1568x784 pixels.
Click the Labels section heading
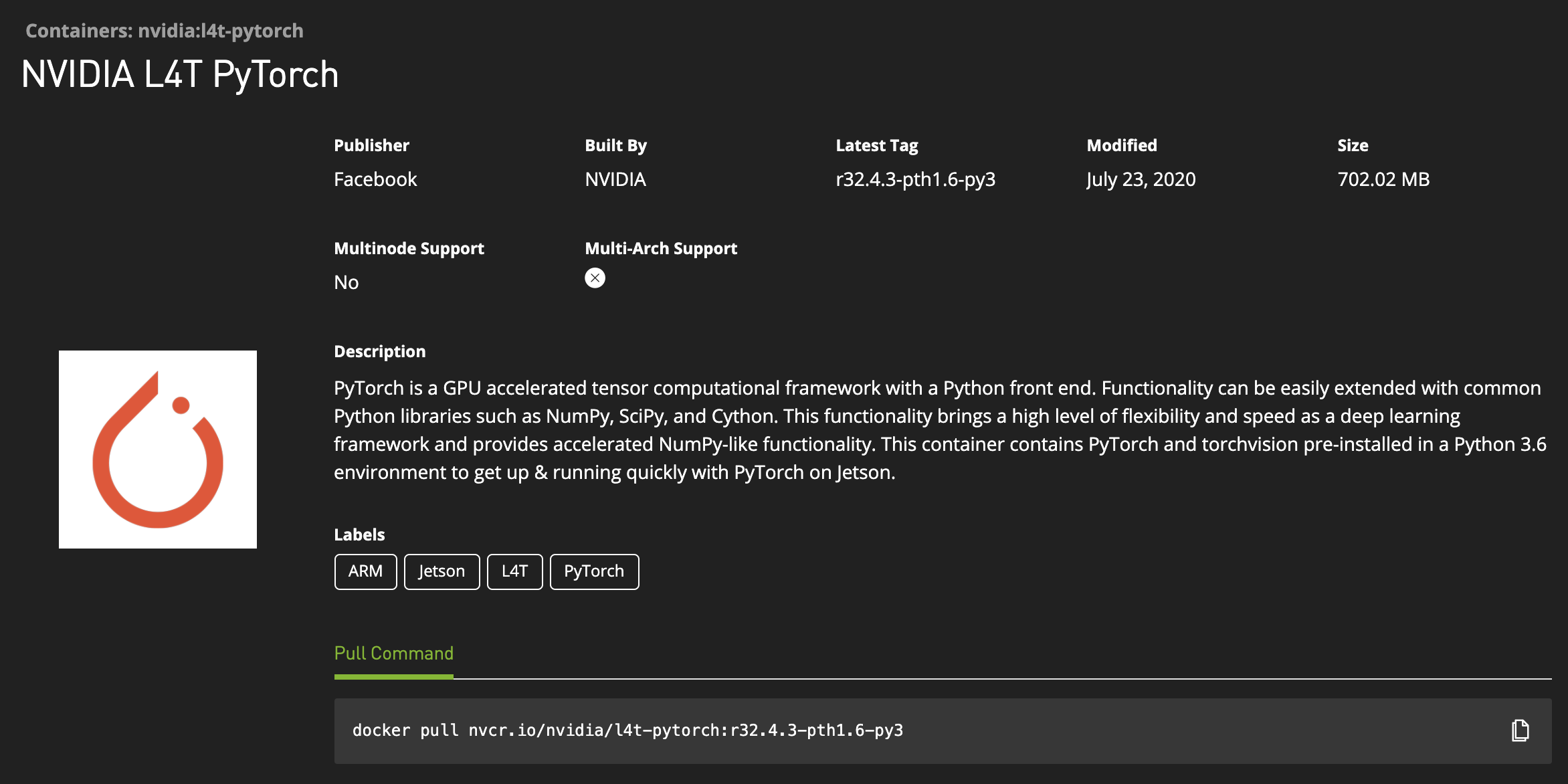(359, 534)
